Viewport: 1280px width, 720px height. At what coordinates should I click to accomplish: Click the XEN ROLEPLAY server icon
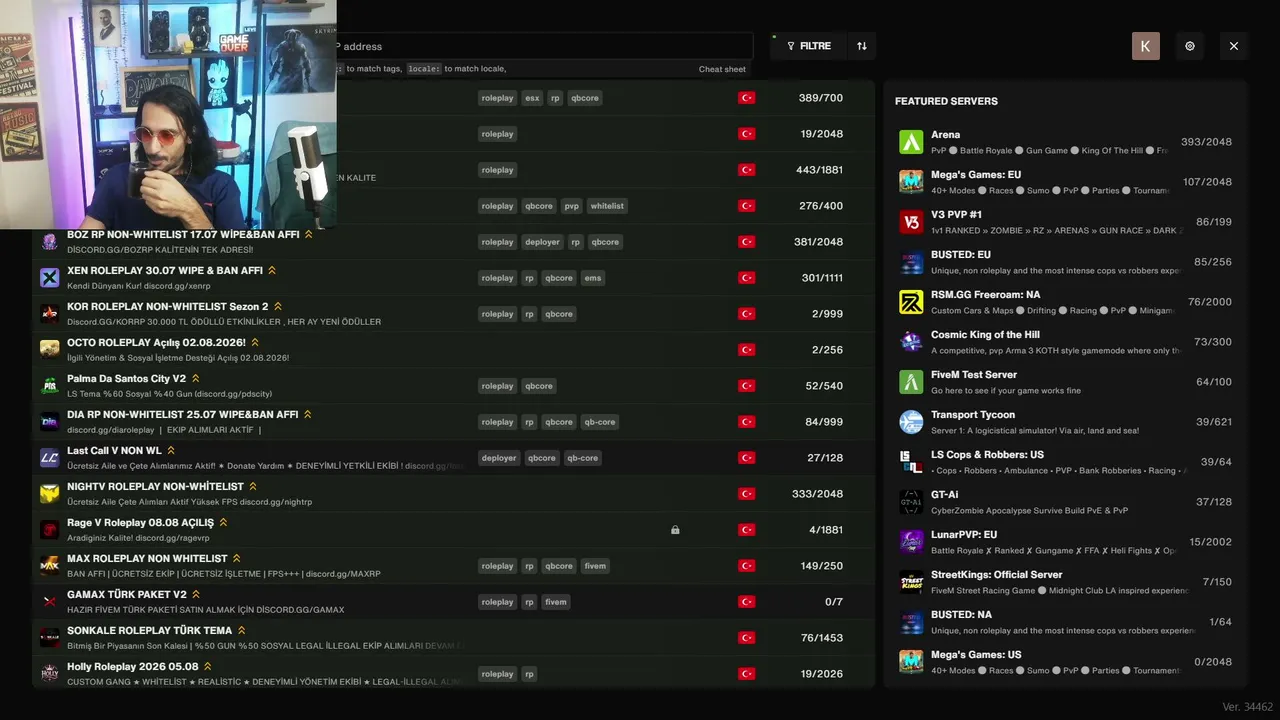pos(50,278)
